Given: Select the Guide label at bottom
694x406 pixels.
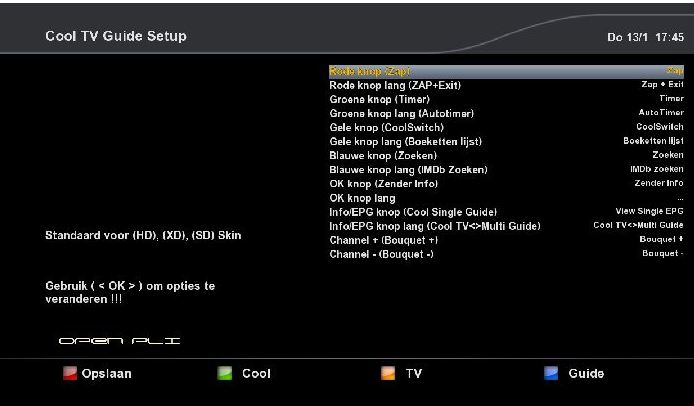Looking at the screenshot, I should click(586, 374).
